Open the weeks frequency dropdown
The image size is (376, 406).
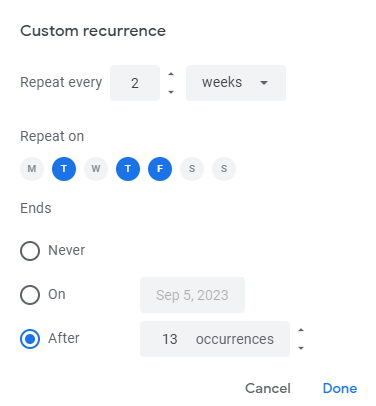click(x=236, y=83)
